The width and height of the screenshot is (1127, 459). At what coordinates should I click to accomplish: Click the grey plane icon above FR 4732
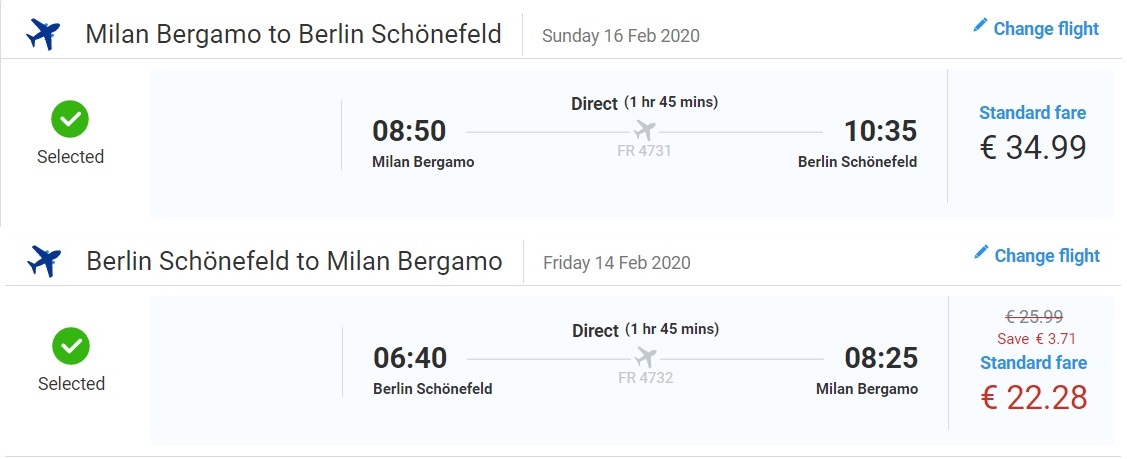[x=645, y=358]
